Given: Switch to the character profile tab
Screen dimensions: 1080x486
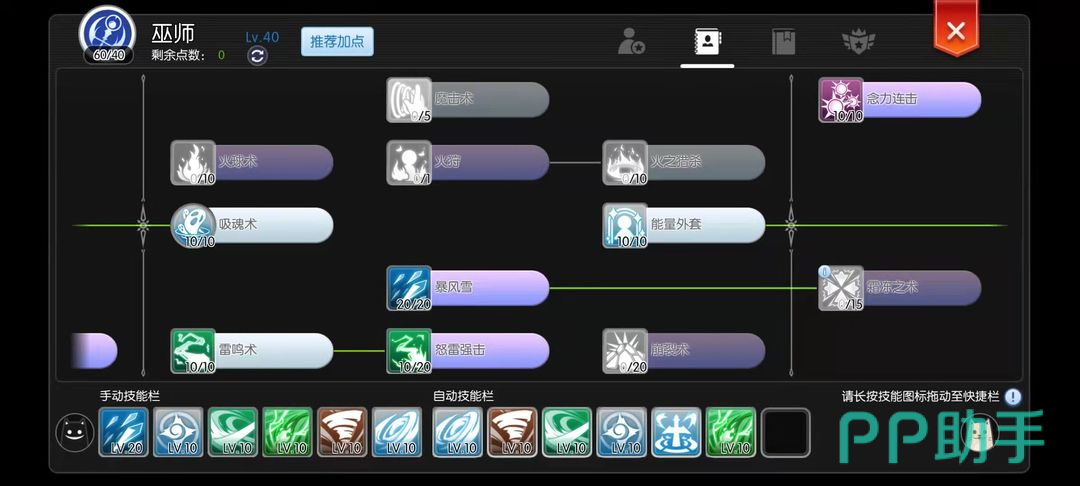Looking at the screenshot, I should tap(630, 41).
